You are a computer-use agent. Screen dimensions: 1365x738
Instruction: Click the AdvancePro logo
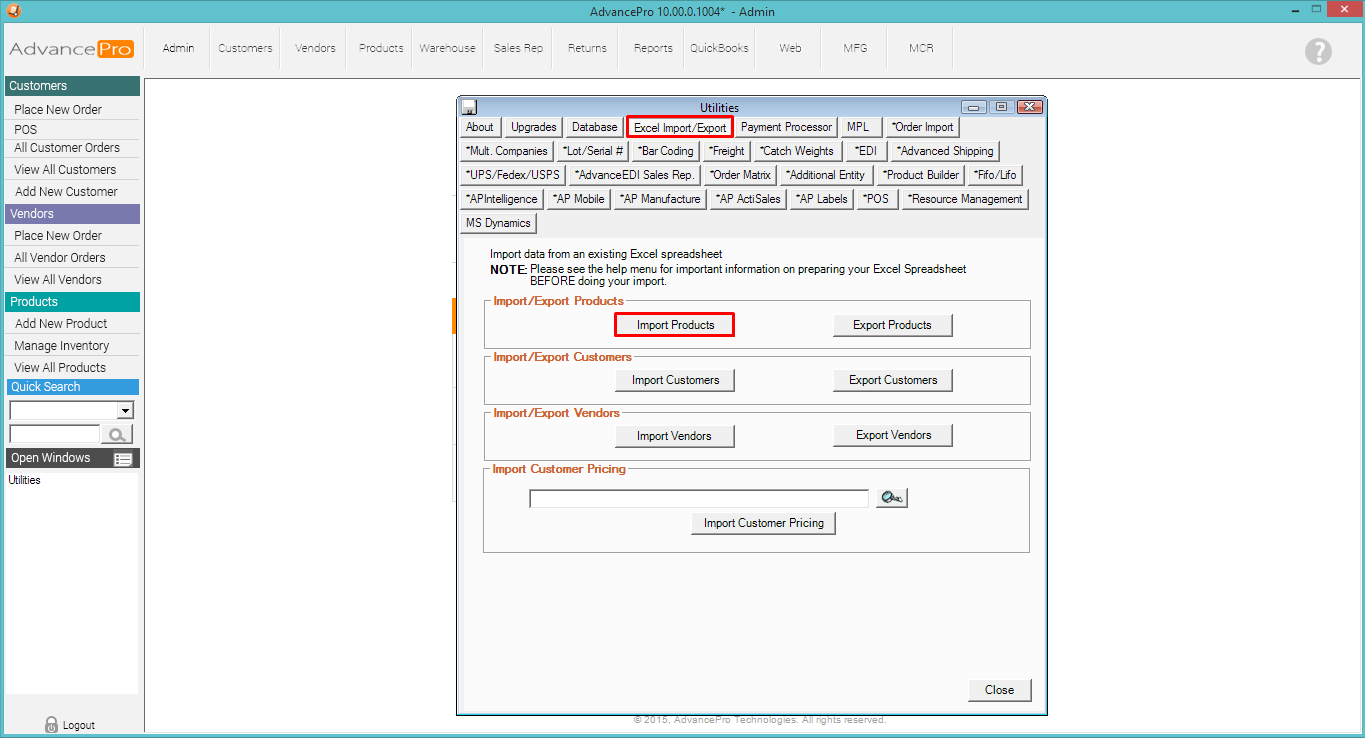coord(71,49)
